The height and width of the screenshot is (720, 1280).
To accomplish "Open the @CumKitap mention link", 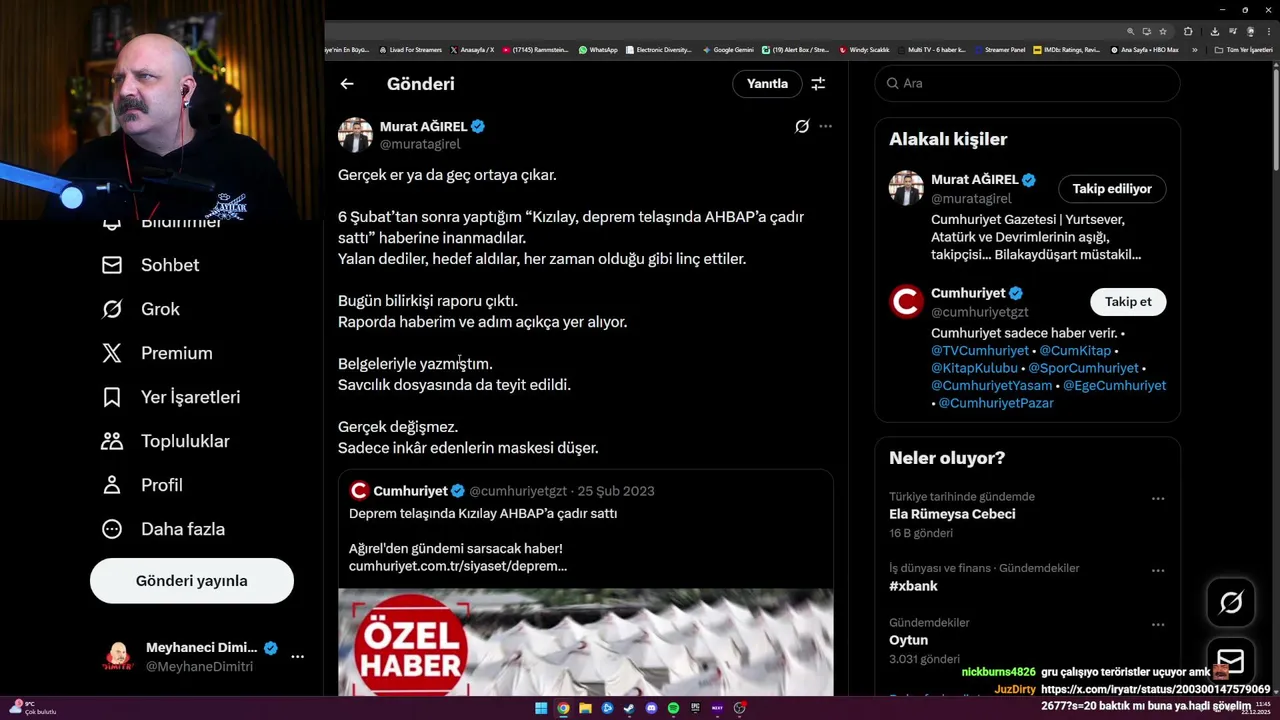I will (x=1075, y=351).
